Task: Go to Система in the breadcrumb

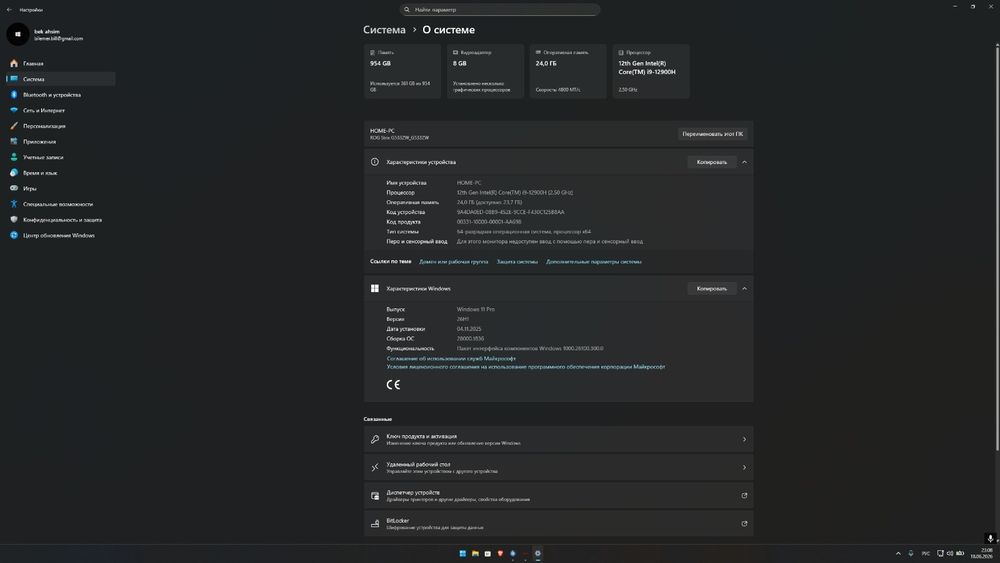Action: pos(384,30)
